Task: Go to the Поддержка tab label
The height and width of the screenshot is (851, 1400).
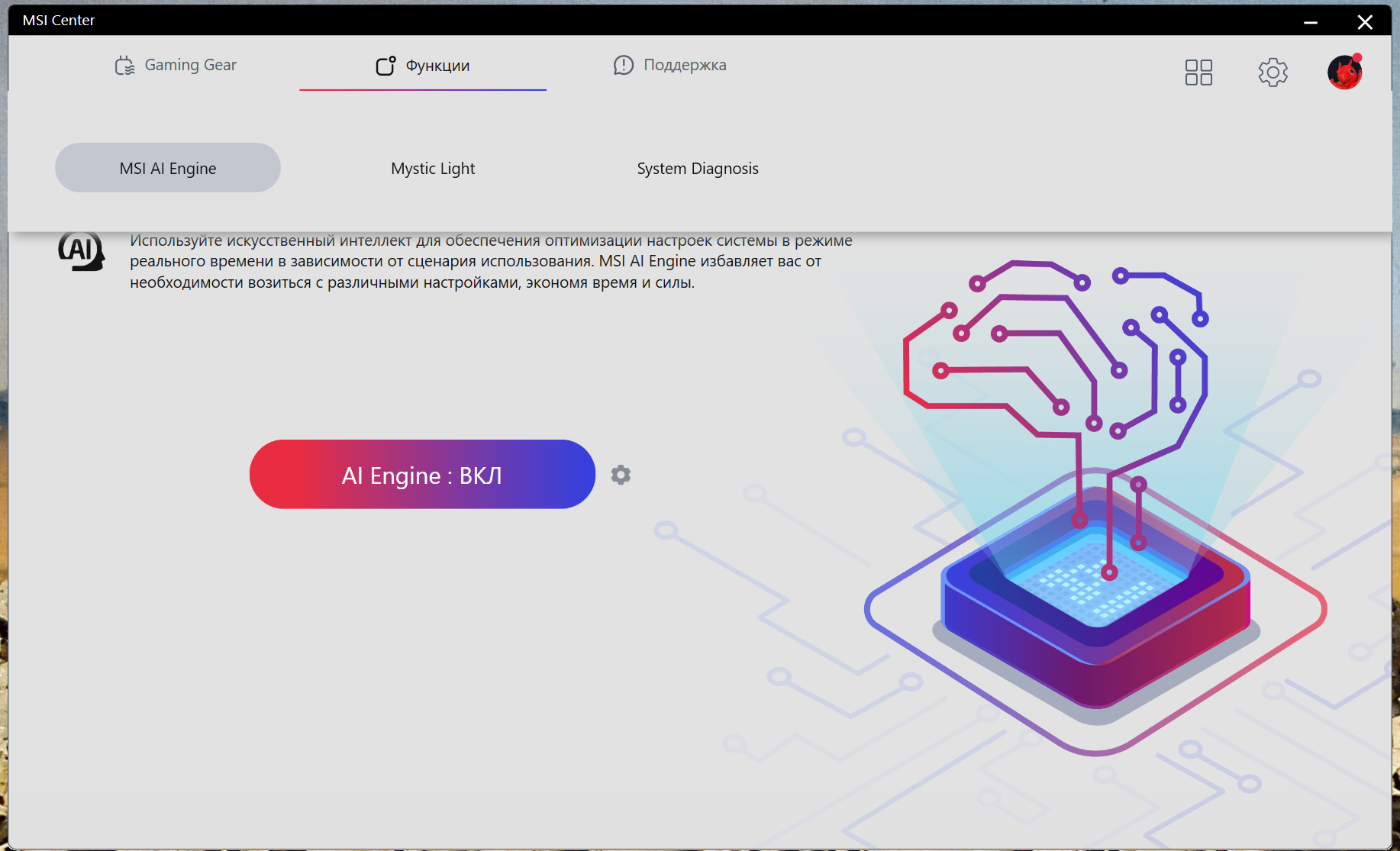Action: [685, 65]
